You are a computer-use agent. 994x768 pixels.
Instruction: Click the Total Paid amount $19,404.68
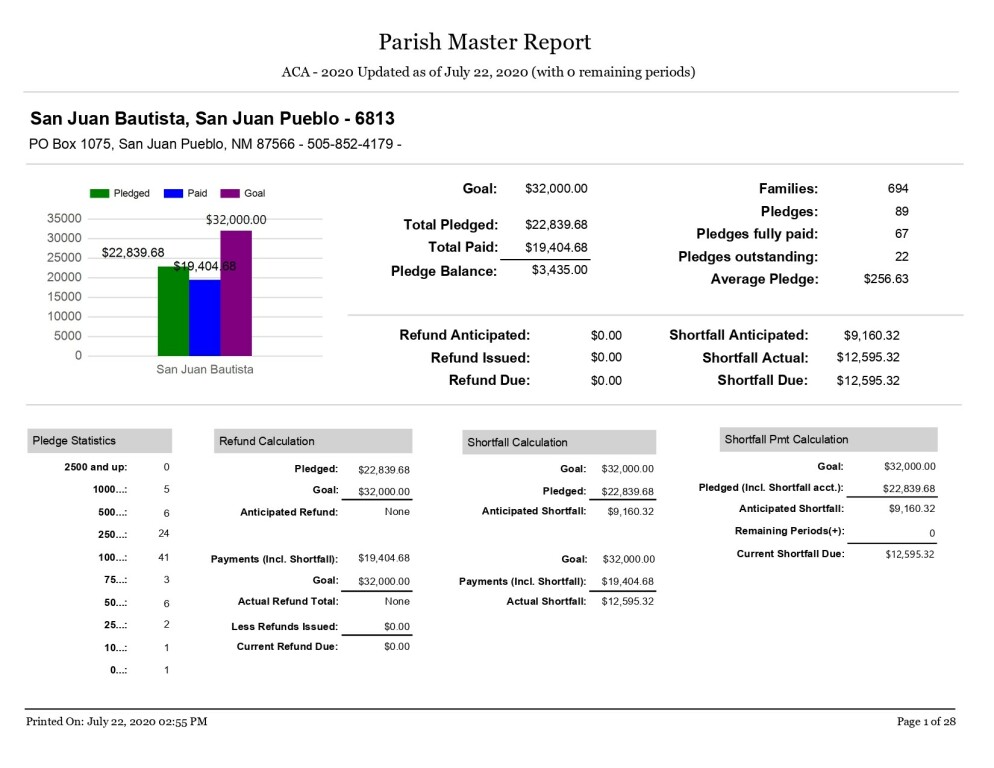556,247
